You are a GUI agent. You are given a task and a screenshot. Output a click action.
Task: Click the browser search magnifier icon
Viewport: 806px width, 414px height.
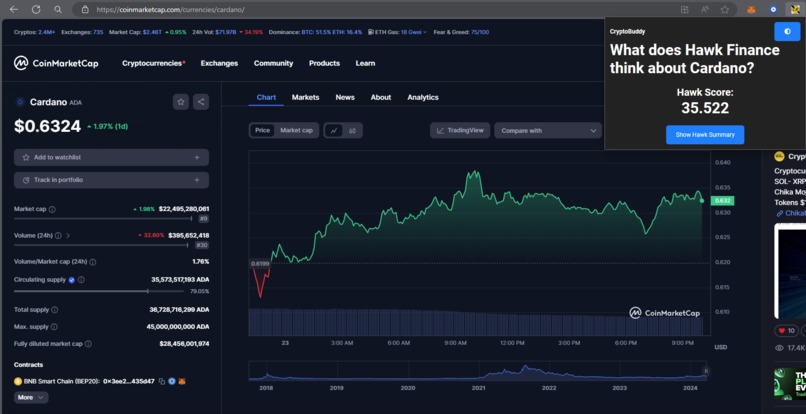pyautogui.click(x=58, y=9)
